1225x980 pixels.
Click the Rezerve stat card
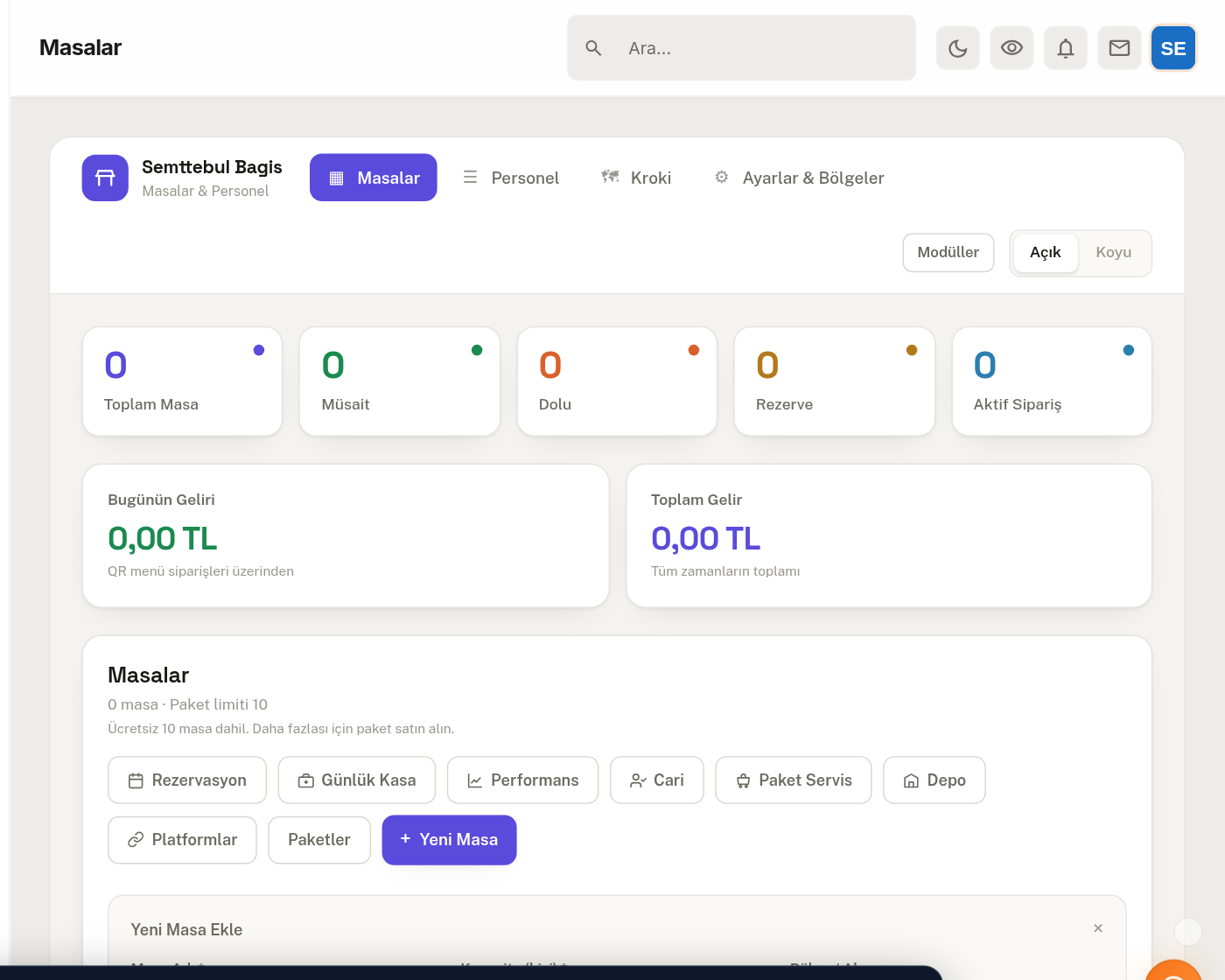tap(835, 381)
